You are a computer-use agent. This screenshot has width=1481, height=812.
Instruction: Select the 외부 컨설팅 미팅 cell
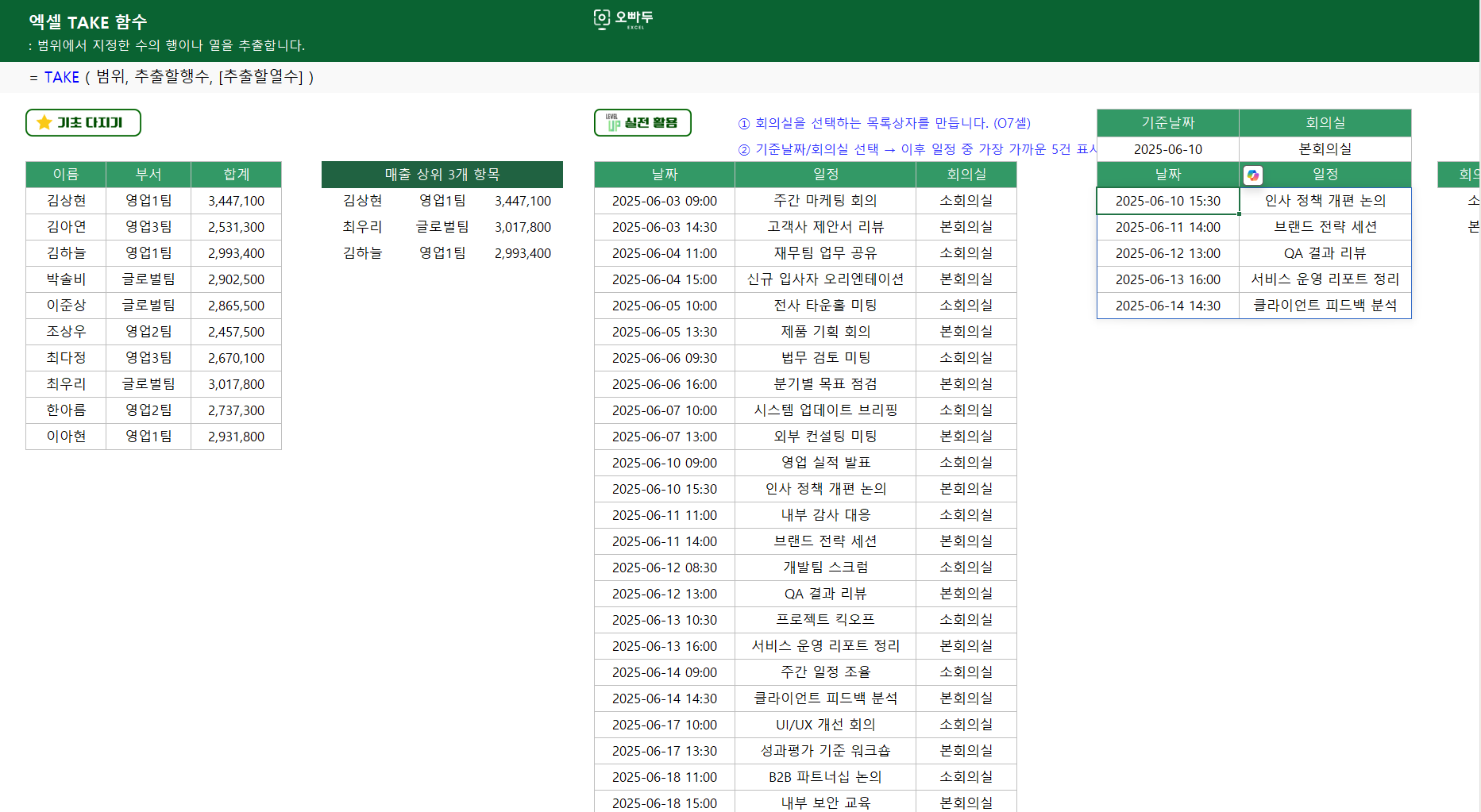click(825, 437)
